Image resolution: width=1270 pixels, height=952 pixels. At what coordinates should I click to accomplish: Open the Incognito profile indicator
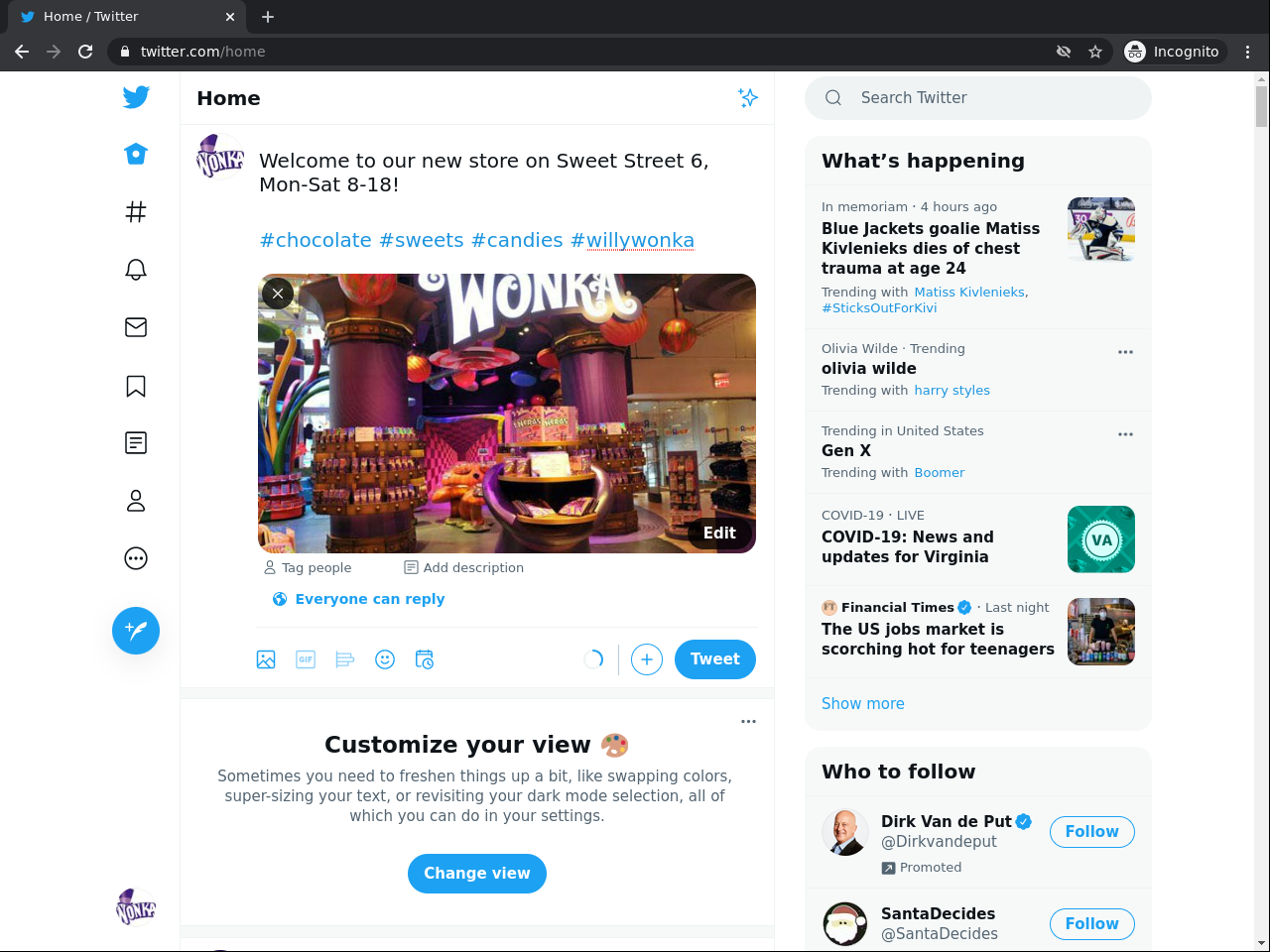1174,52
